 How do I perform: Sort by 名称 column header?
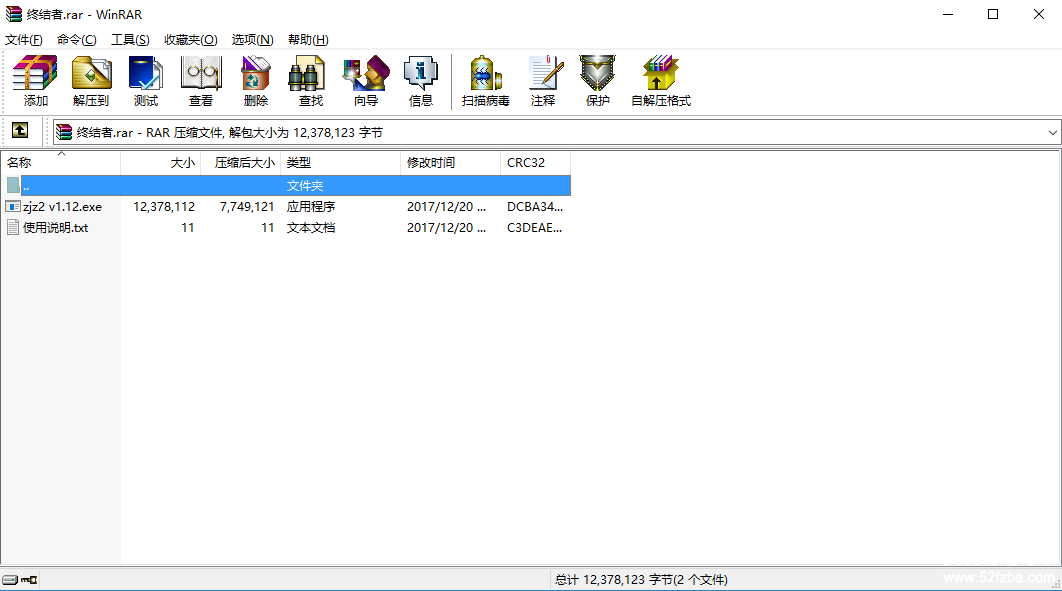click(60, 162)
